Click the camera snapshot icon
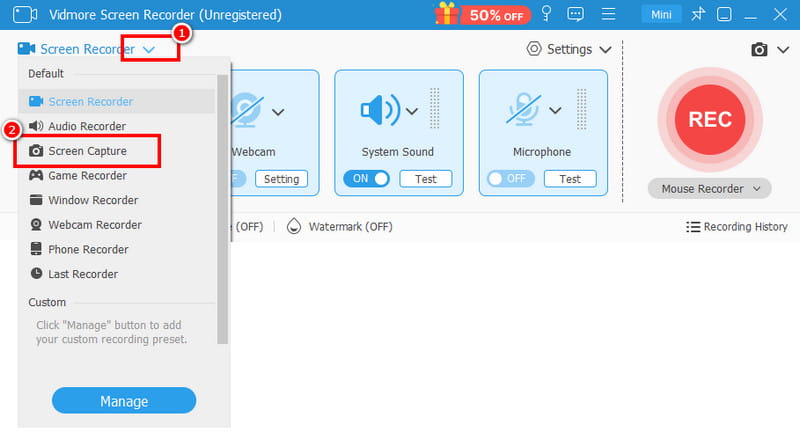This screenshot has height=447, width=800. 759,49
